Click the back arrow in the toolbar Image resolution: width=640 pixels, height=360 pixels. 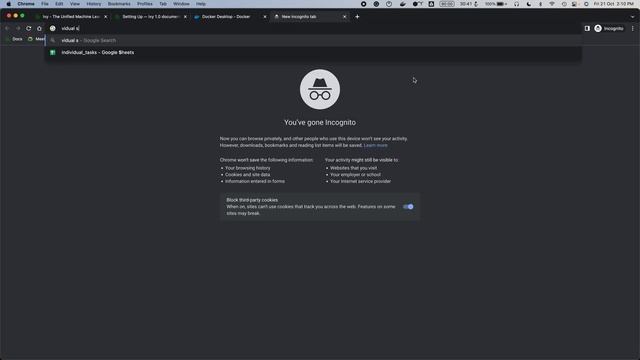(7, 29)
